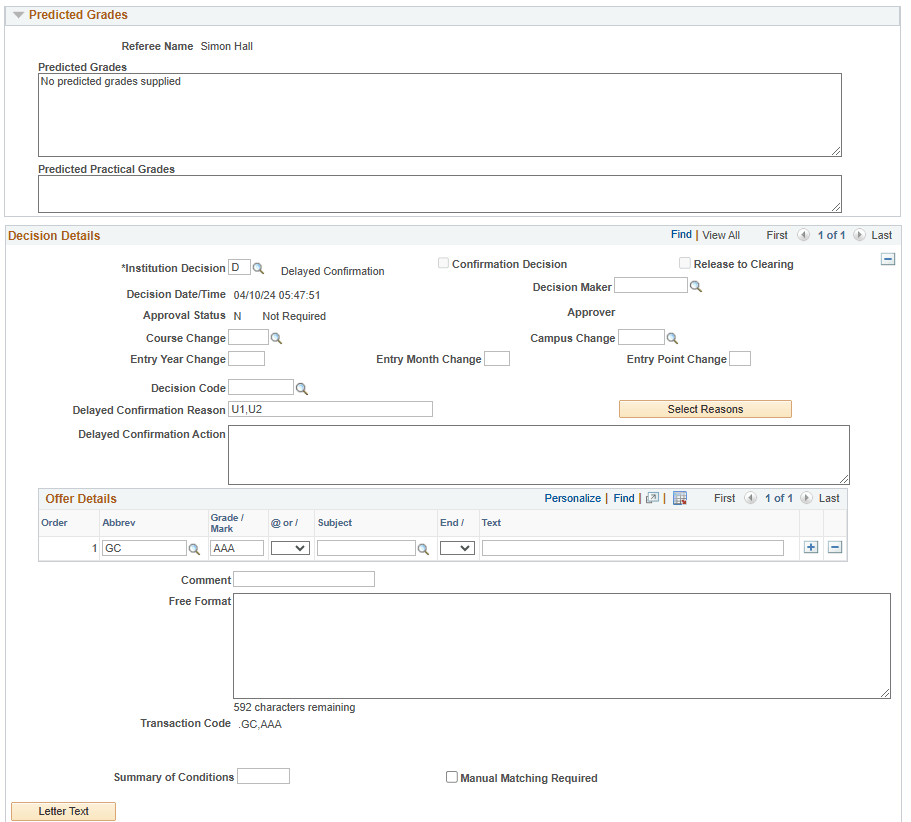Click the Abbrev field containing GC

tap(144, 548)
